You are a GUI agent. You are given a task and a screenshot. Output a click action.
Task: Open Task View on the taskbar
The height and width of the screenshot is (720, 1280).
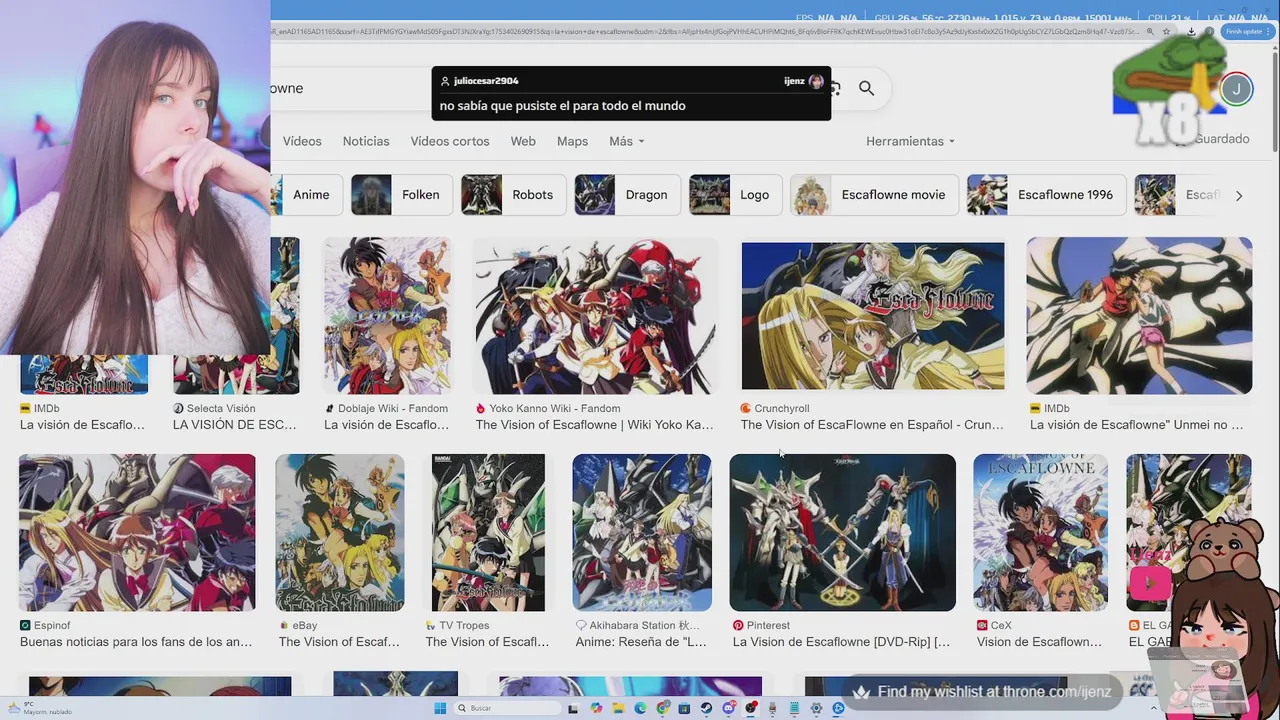573,708
